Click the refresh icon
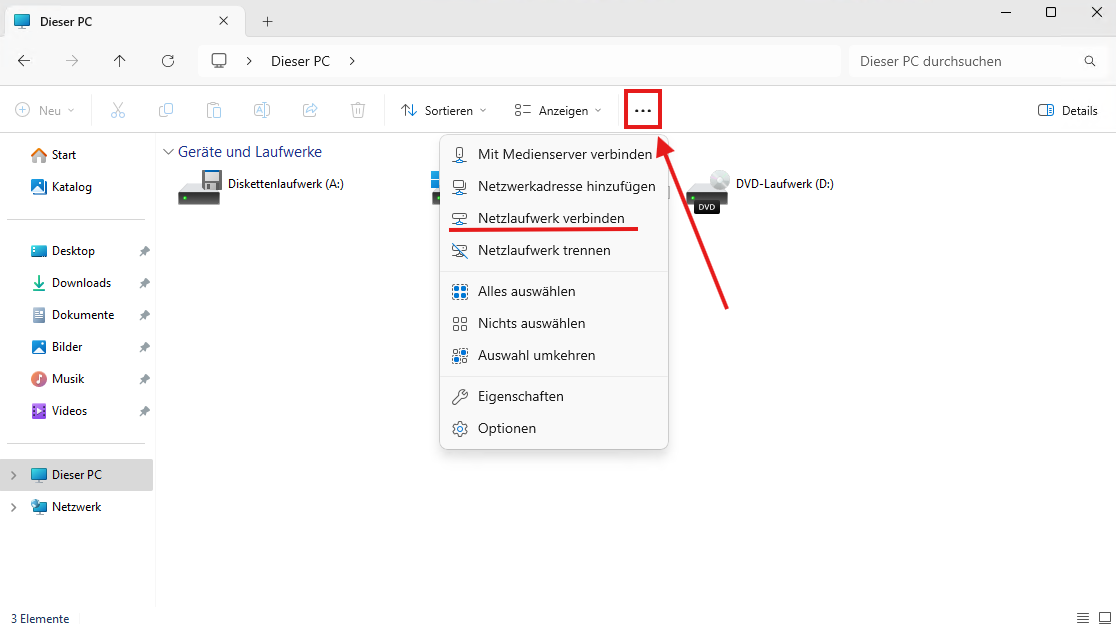 (x=168, y=61)
